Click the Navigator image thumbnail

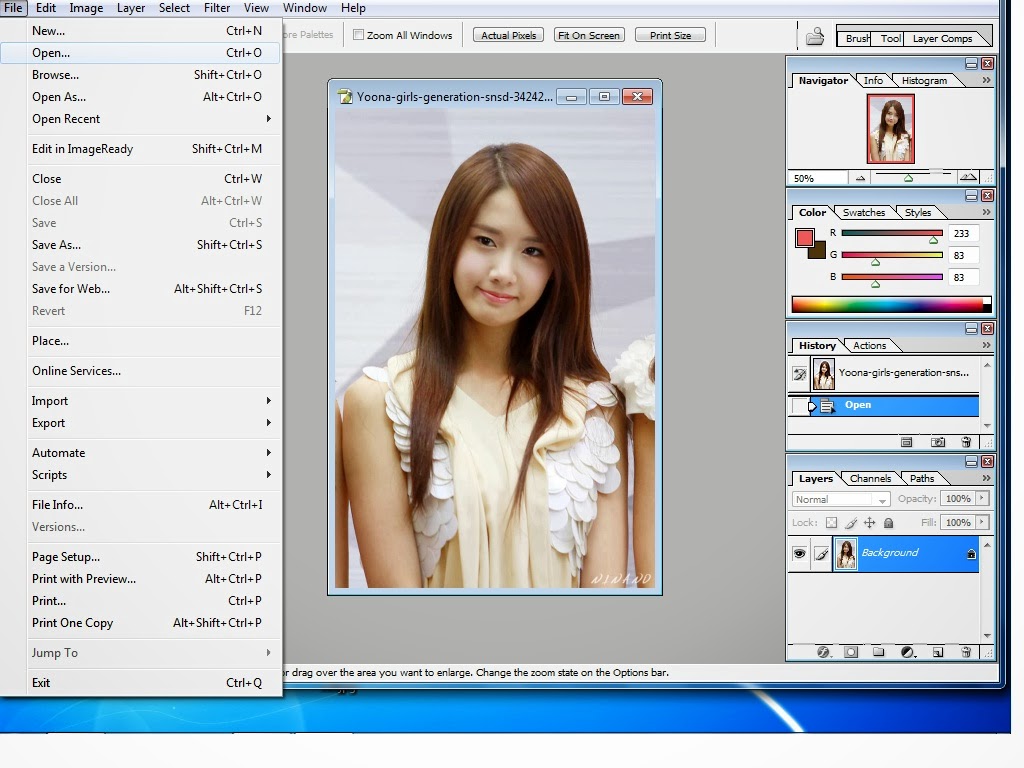point(890,129)
